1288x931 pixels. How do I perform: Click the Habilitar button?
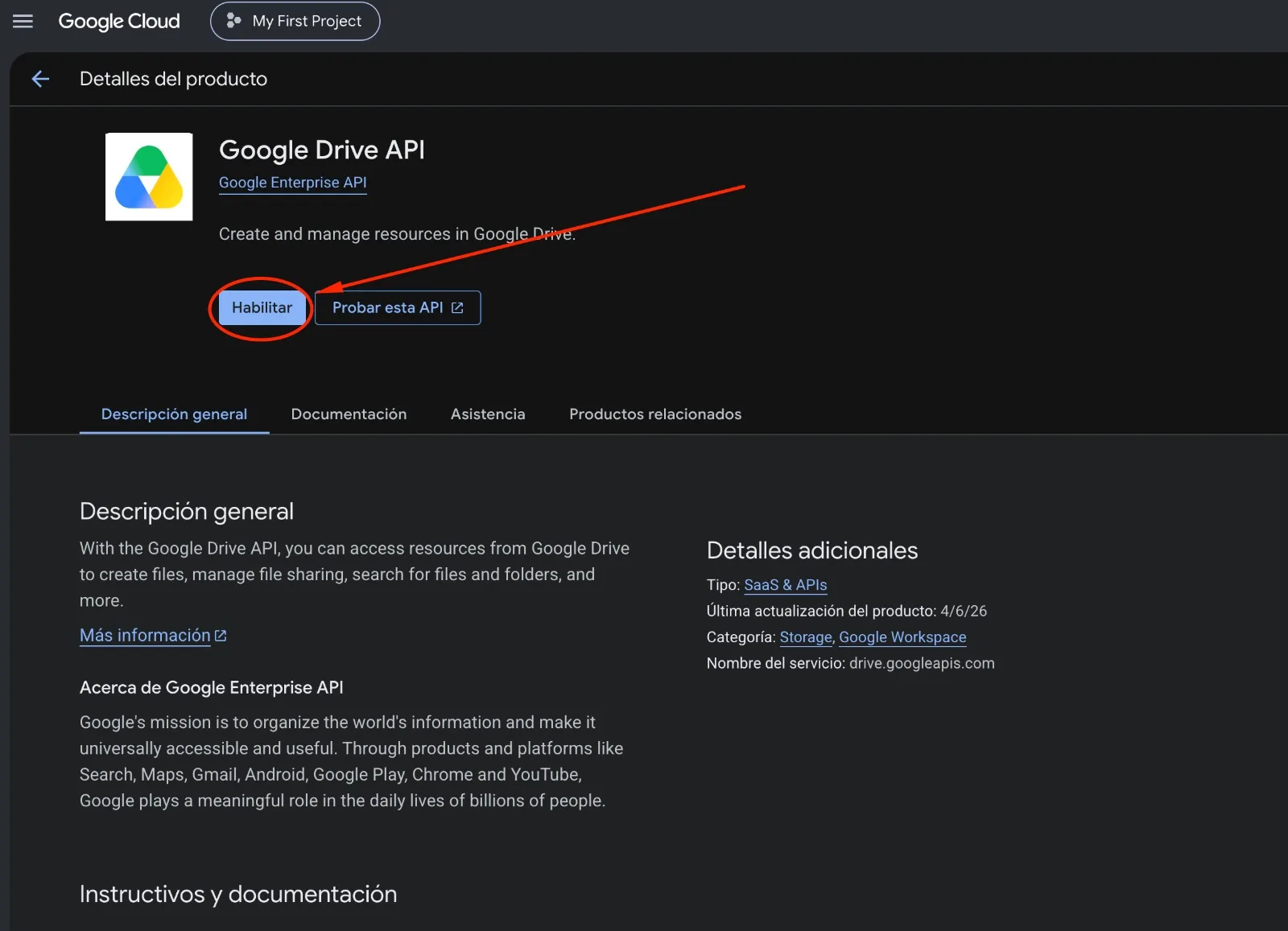[x=262, y=307]
